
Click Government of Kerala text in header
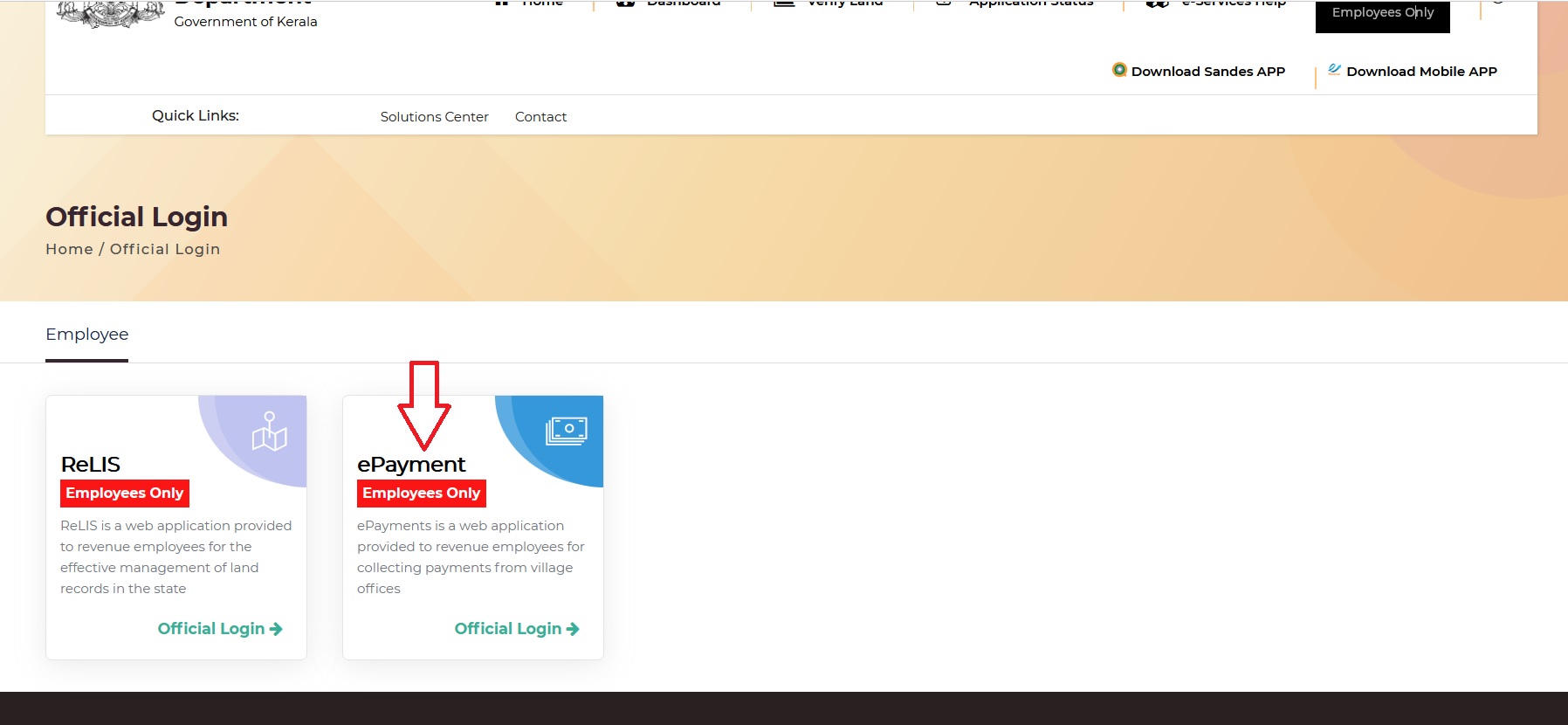245,22
